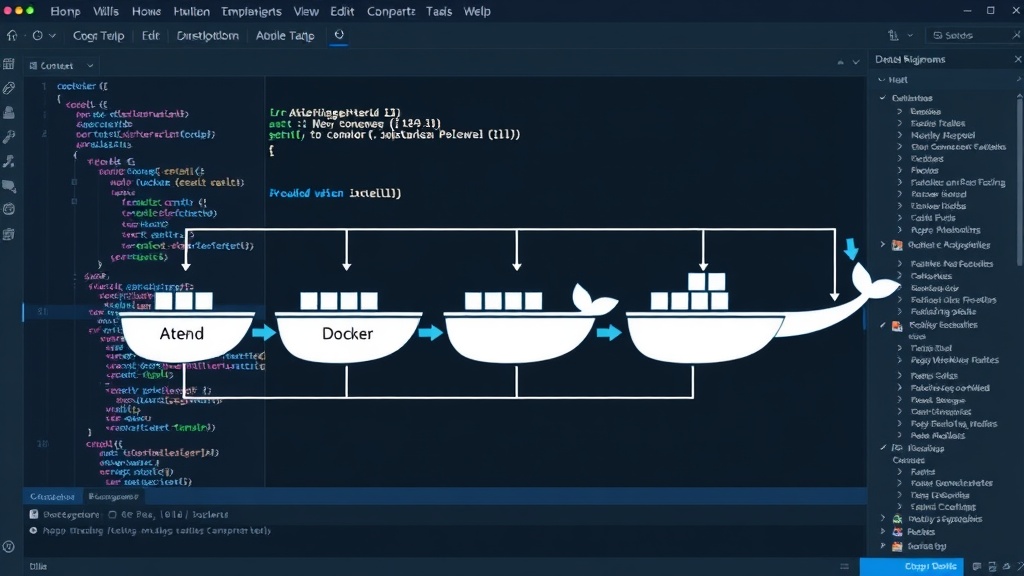Click the orange icon of the Foliky Eeoieties group
Image resolution: width=1024 pixels, height=576 pixels.
pyautogui.click(x=897, y=325)
